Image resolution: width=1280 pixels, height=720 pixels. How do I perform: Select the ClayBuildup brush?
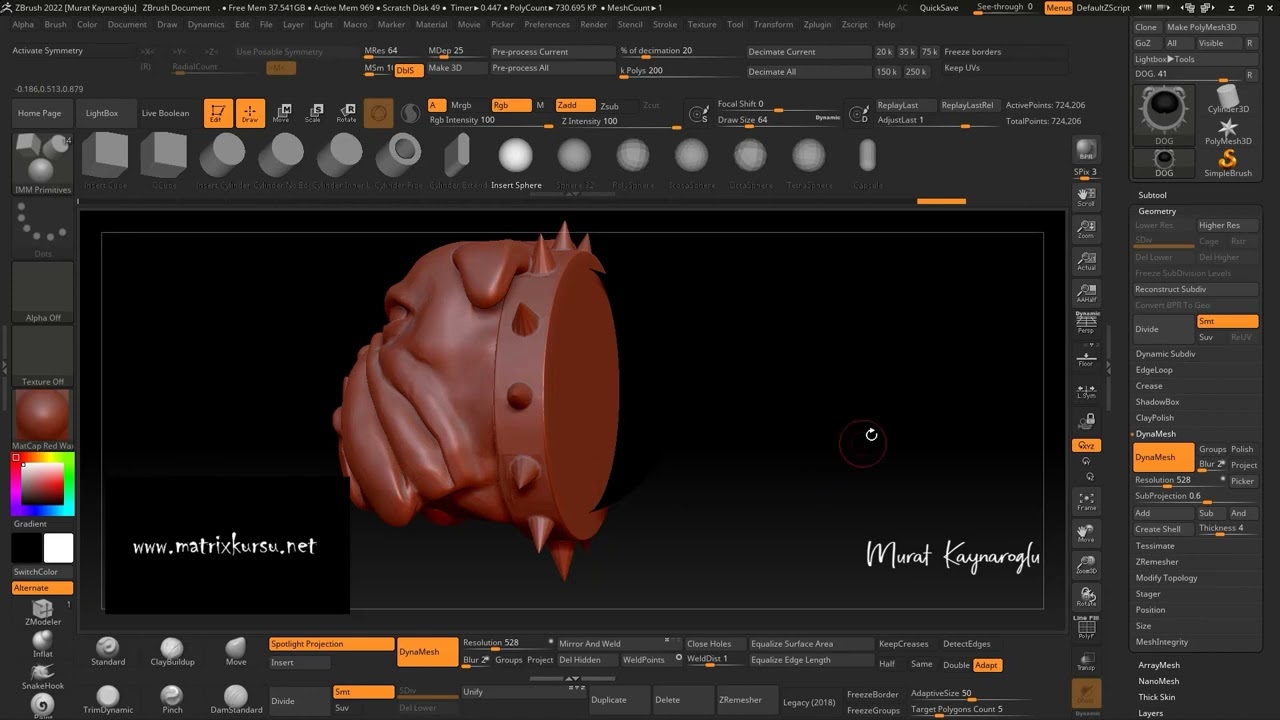pyautogui.click(x=172, y=651)
